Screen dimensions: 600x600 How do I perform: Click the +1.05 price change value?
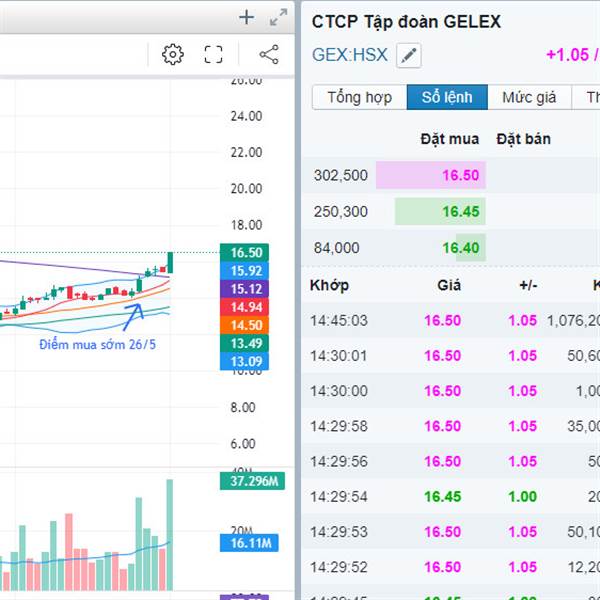567,55
